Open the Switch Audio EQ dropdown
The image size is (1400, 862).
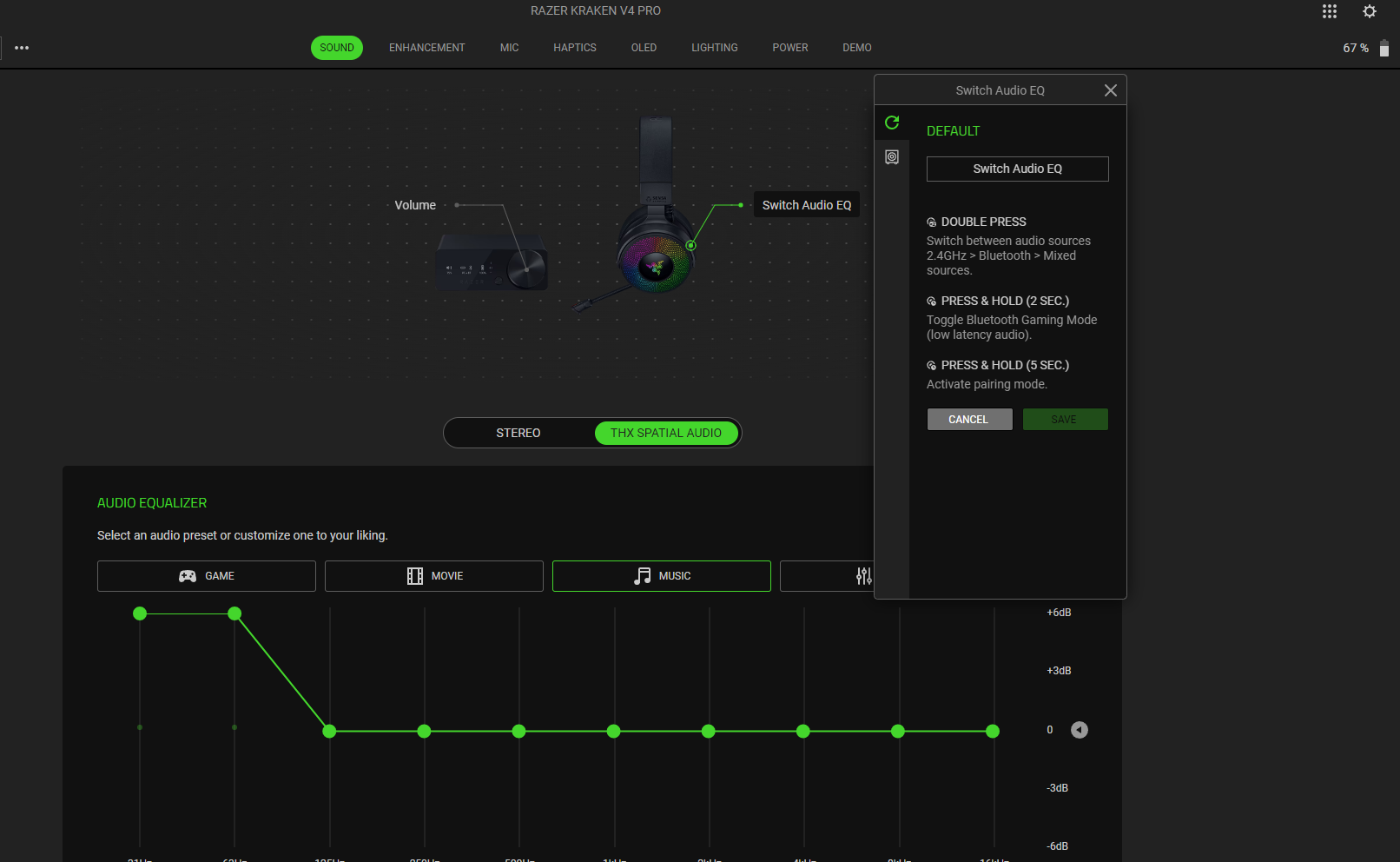(1017, 169)
